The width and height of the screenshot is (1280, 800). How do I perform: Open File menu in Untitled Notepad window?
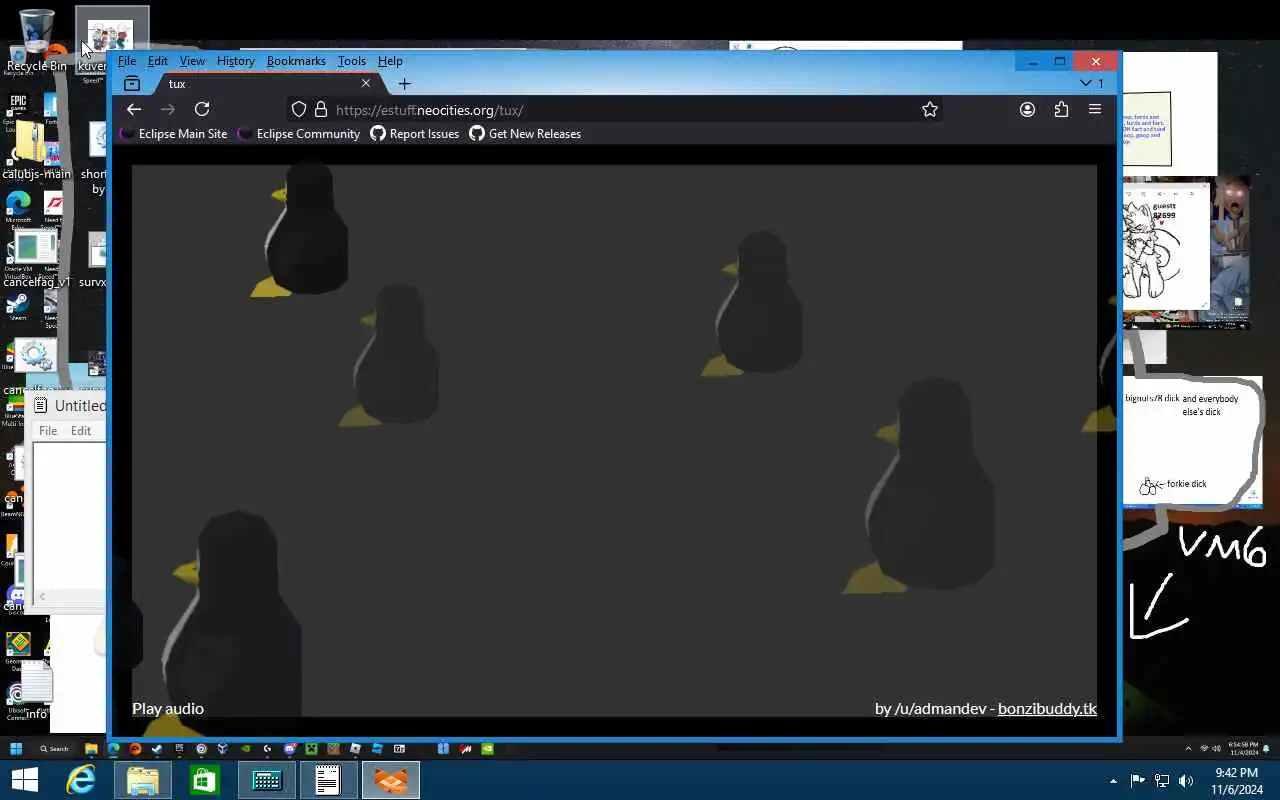(x=48, y=431)
